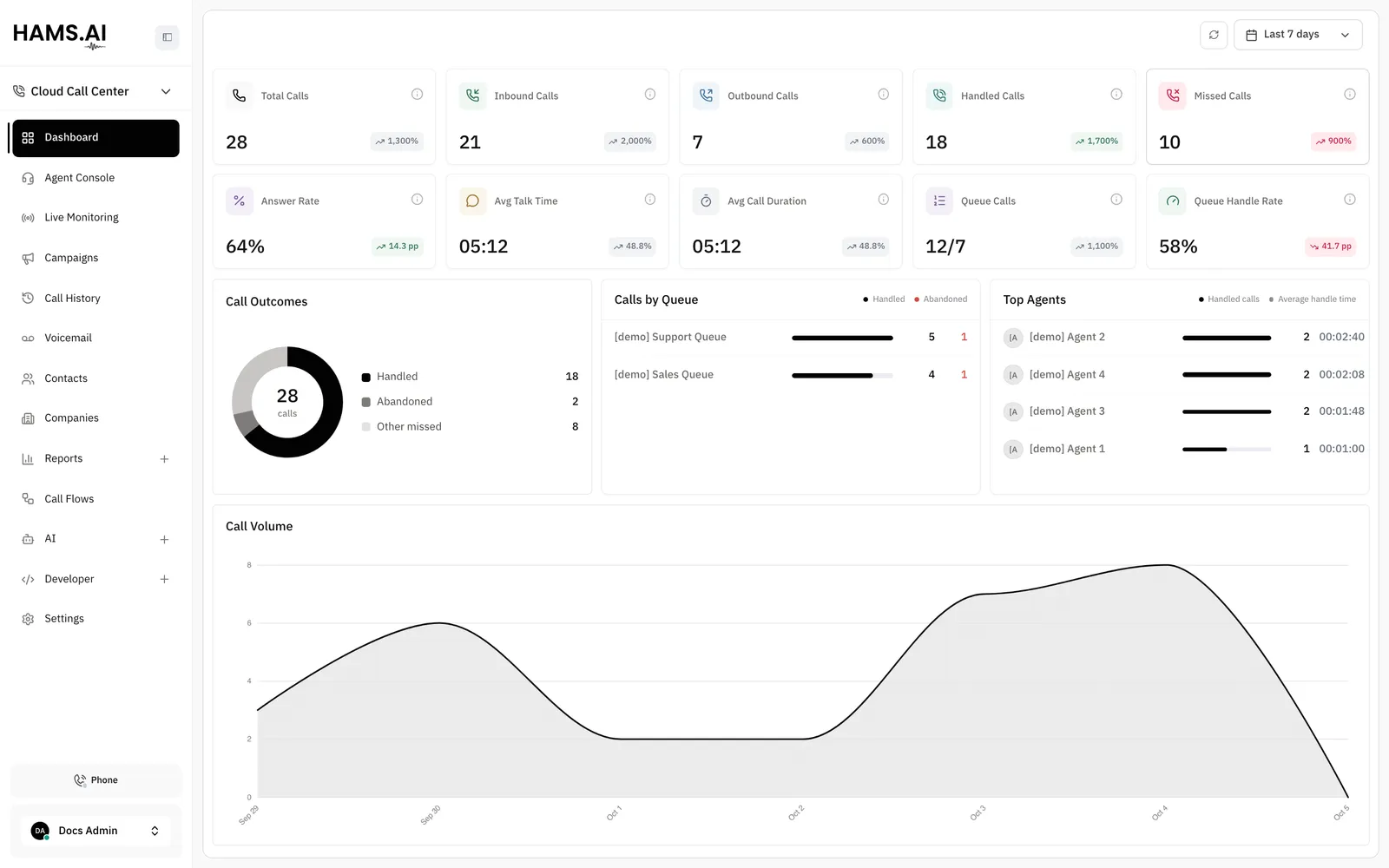Click the Call Outcomes donut chart center
Image resolution: width=1389 pixels, height=868 pixels.
(x=287, y=402)
